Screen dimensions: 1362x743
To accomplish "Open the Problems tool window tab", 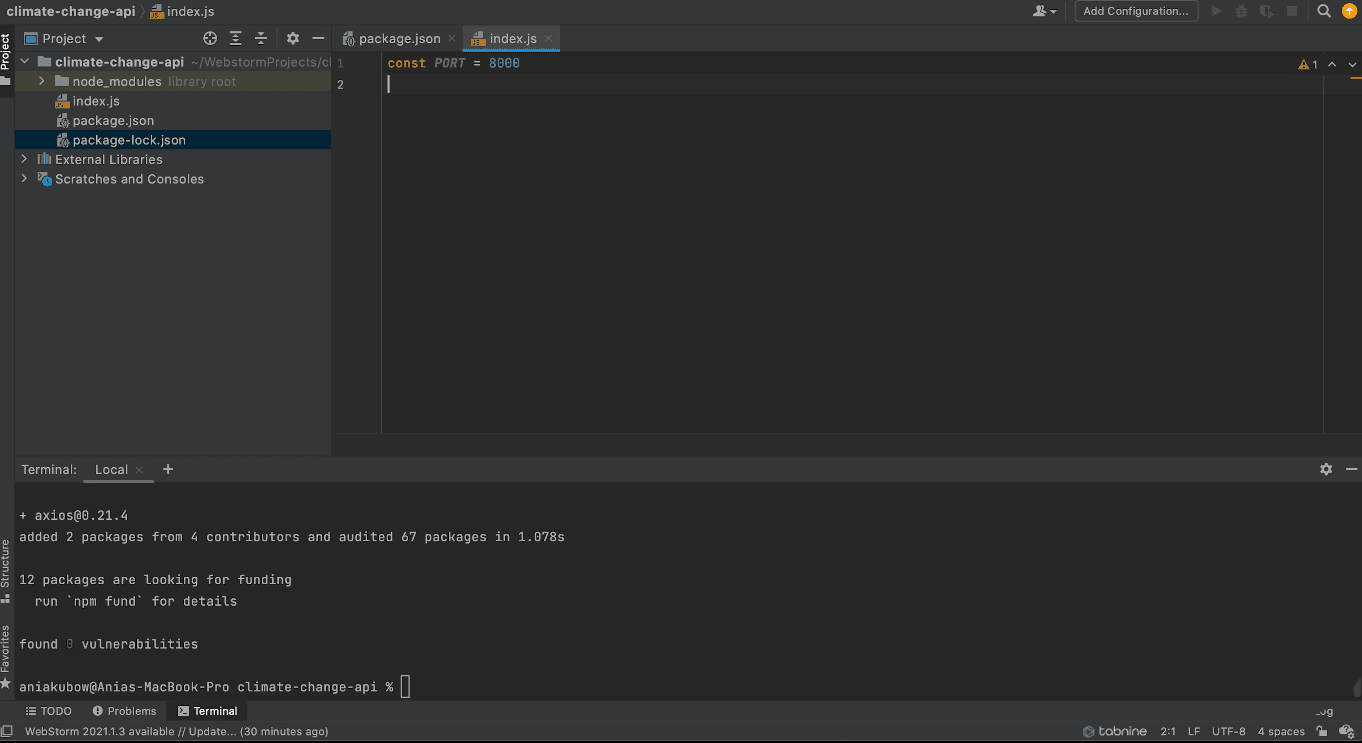I will (x=124, y=711).
